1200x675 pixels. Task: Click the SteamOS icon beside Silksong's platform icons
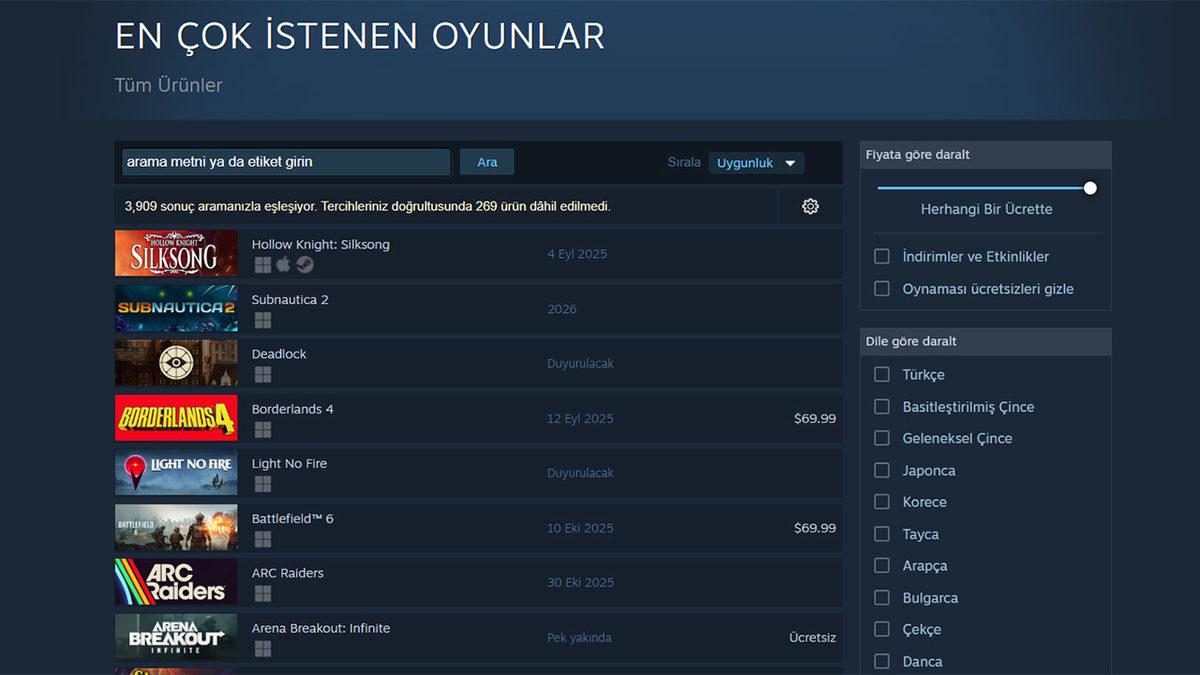click(x=303, y=264)
